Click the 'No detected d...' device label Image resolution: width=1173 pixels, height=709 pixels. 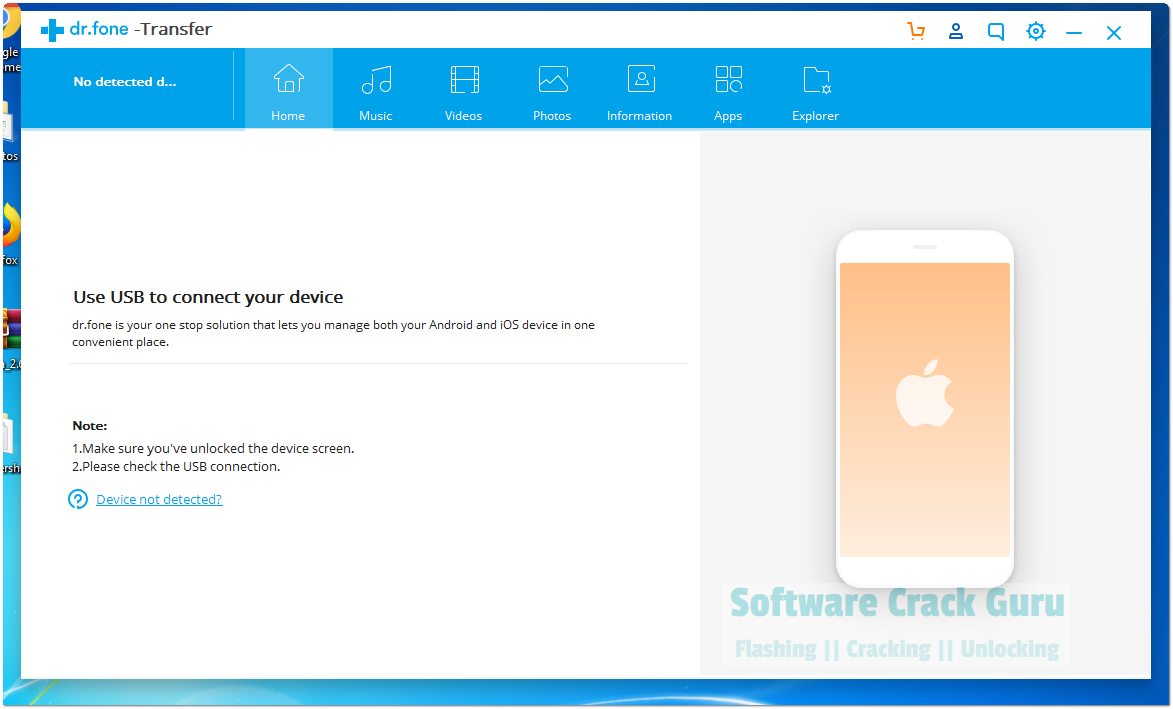coord(125,82)
